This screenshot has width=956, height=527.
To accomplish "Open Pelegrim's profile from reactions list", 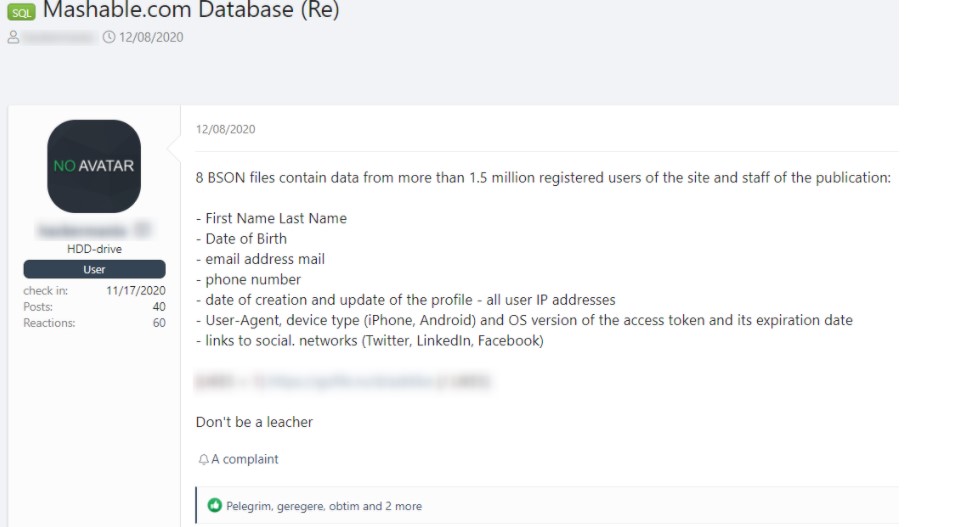I will 249,506.
